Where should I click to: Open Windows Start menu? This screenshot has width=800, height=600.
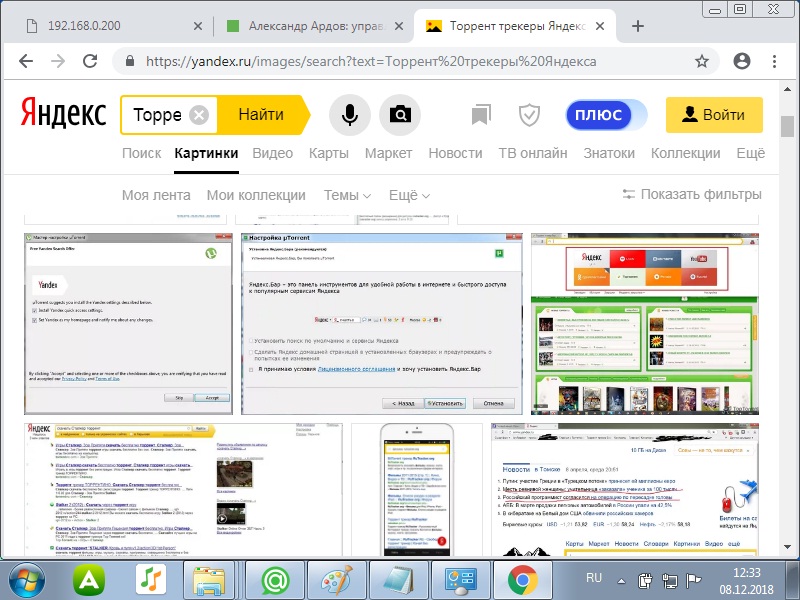[27, 580]
